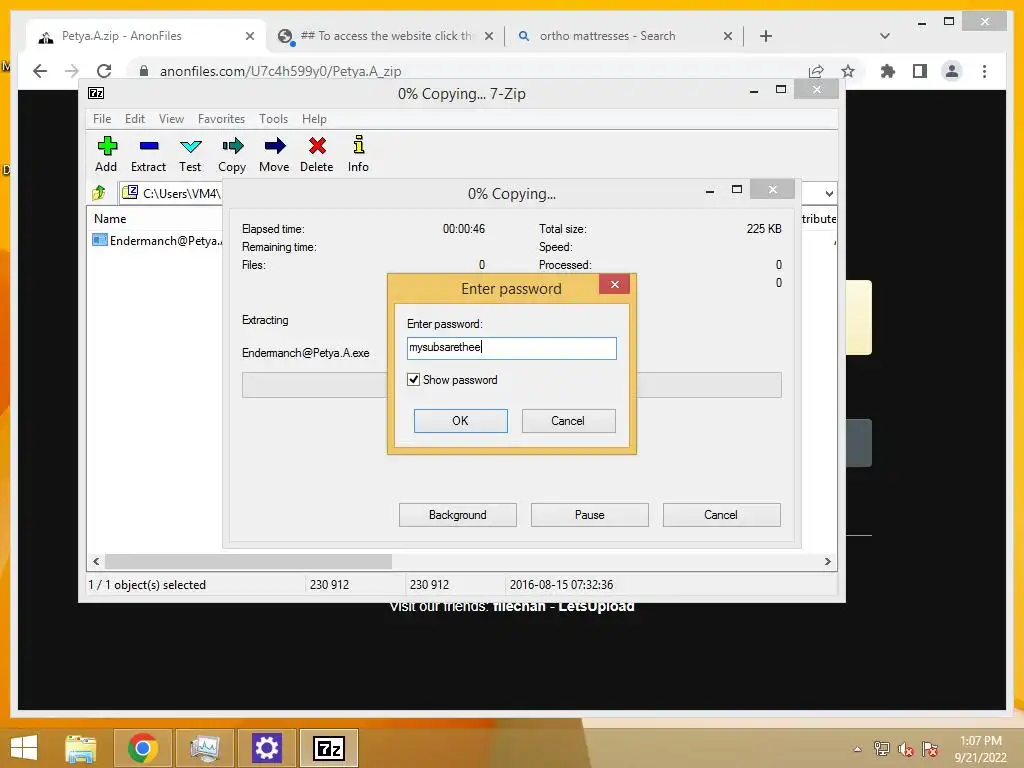The image size is (1024, 768).
Task: Click the share page icon in address bar
Action: pos(816,71)
